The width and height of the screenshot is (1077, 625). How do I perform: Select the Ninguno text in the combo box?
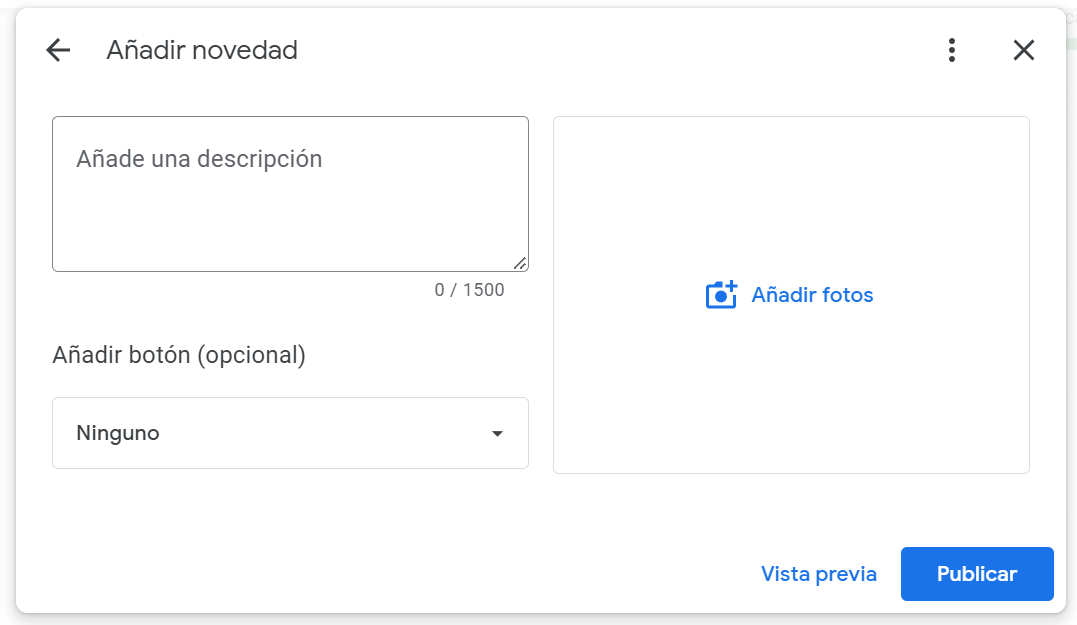(118, 434)
